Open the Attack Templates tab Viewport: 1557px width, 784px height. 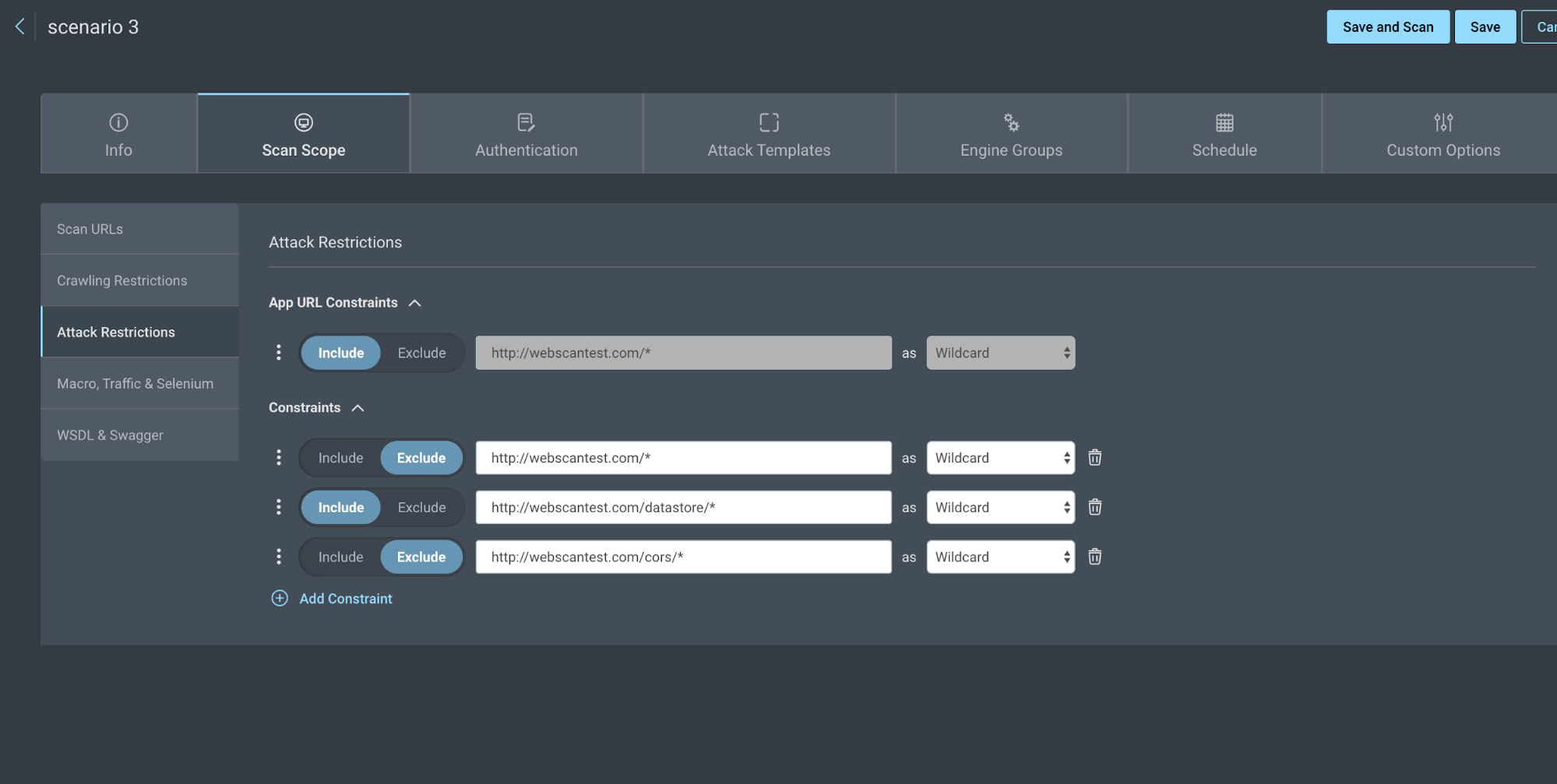pyautogui.click(x=769, y=134)
